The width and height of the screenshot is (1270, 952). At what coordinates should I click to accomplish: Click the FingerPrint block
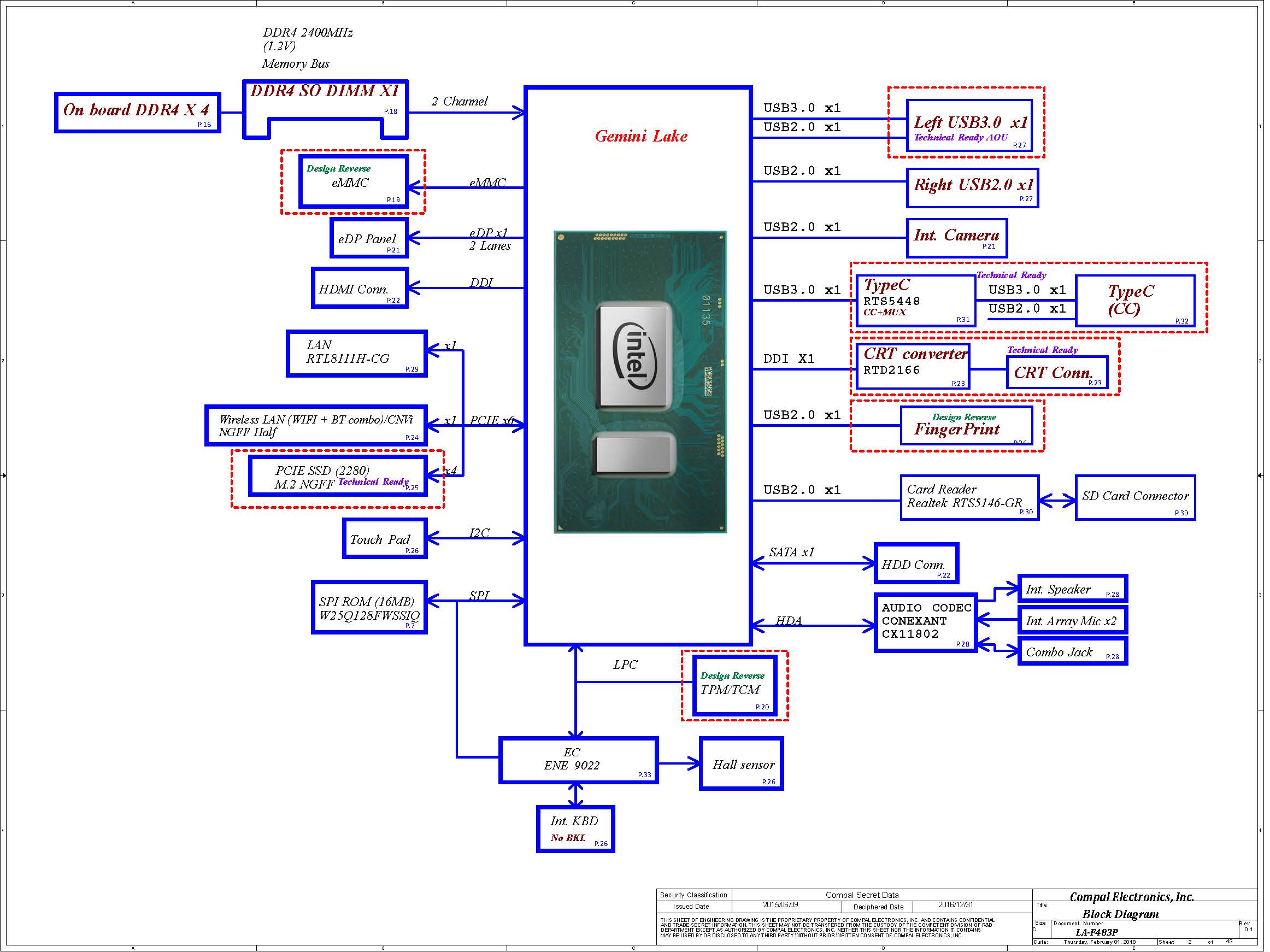tap(966, 426)
